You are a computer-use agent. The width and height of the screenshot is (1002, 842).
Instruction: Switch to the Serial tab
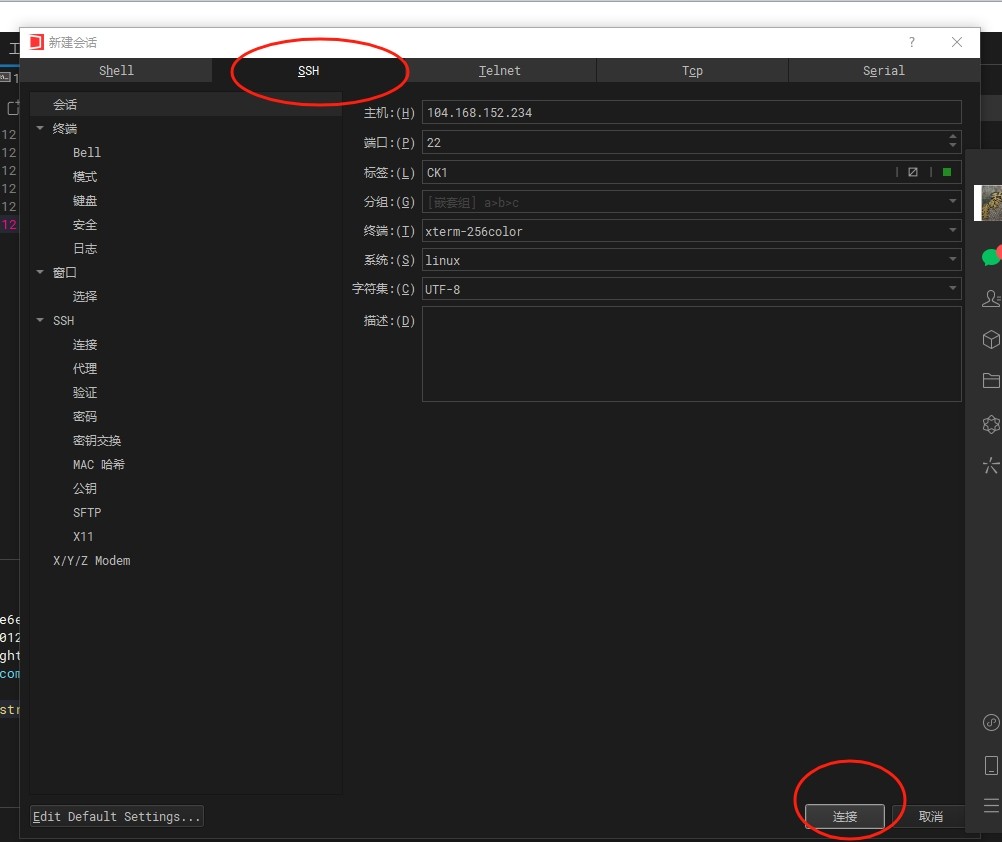[x=883, y=71]
